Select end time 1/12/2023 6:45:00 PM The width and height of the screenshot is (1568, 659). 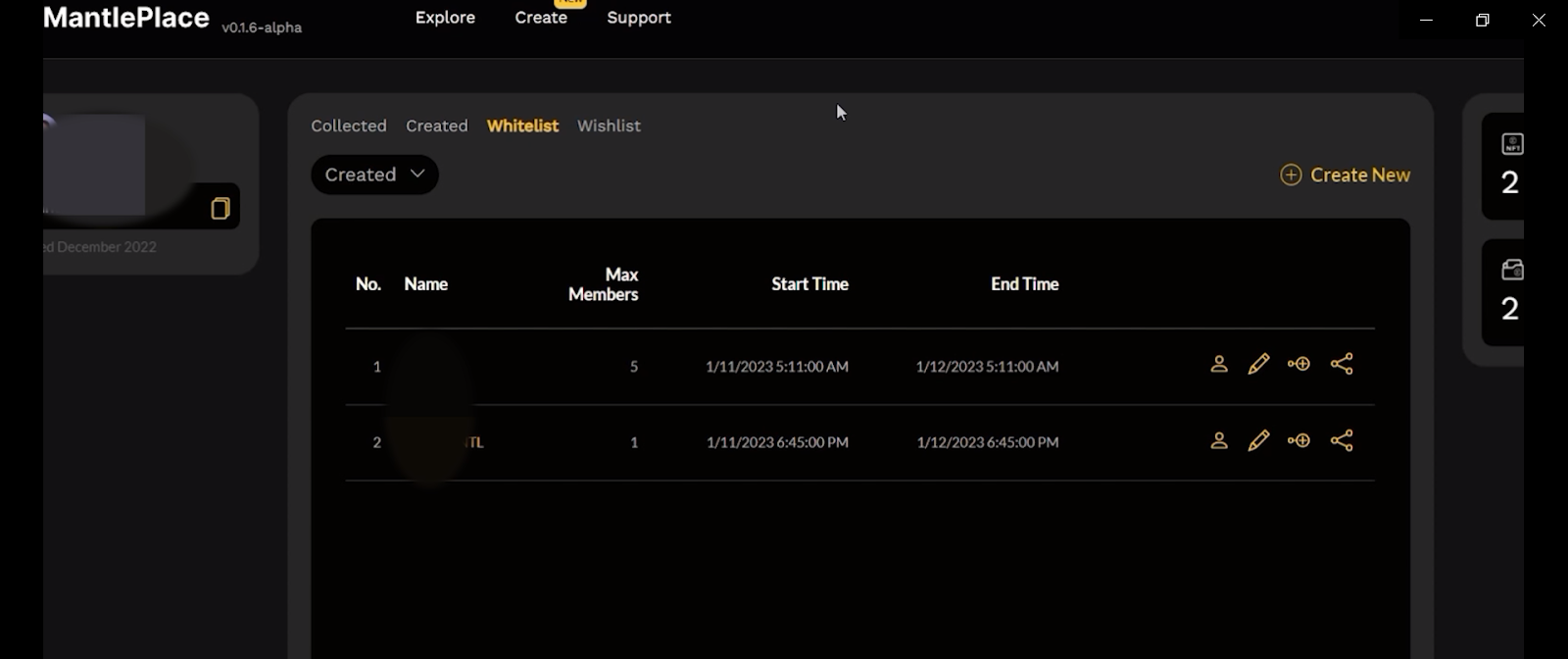pos(988,442)
